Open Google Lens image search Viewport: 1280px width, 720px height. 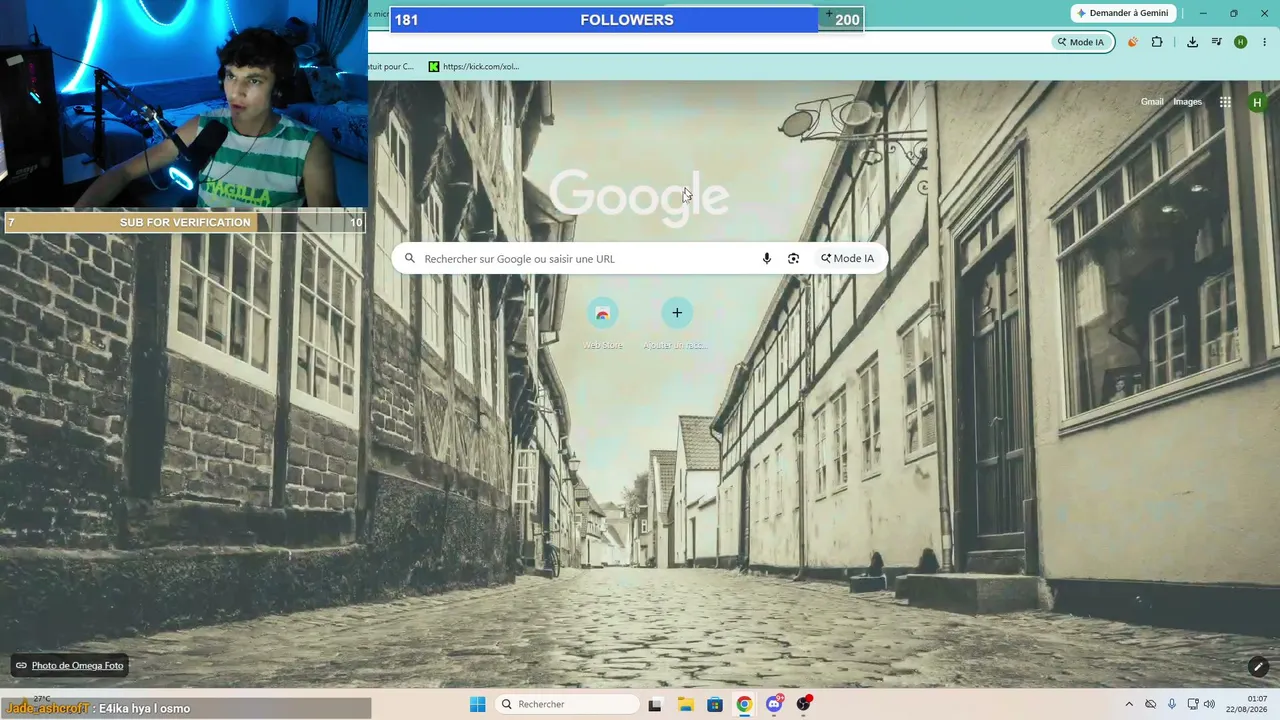793,258
